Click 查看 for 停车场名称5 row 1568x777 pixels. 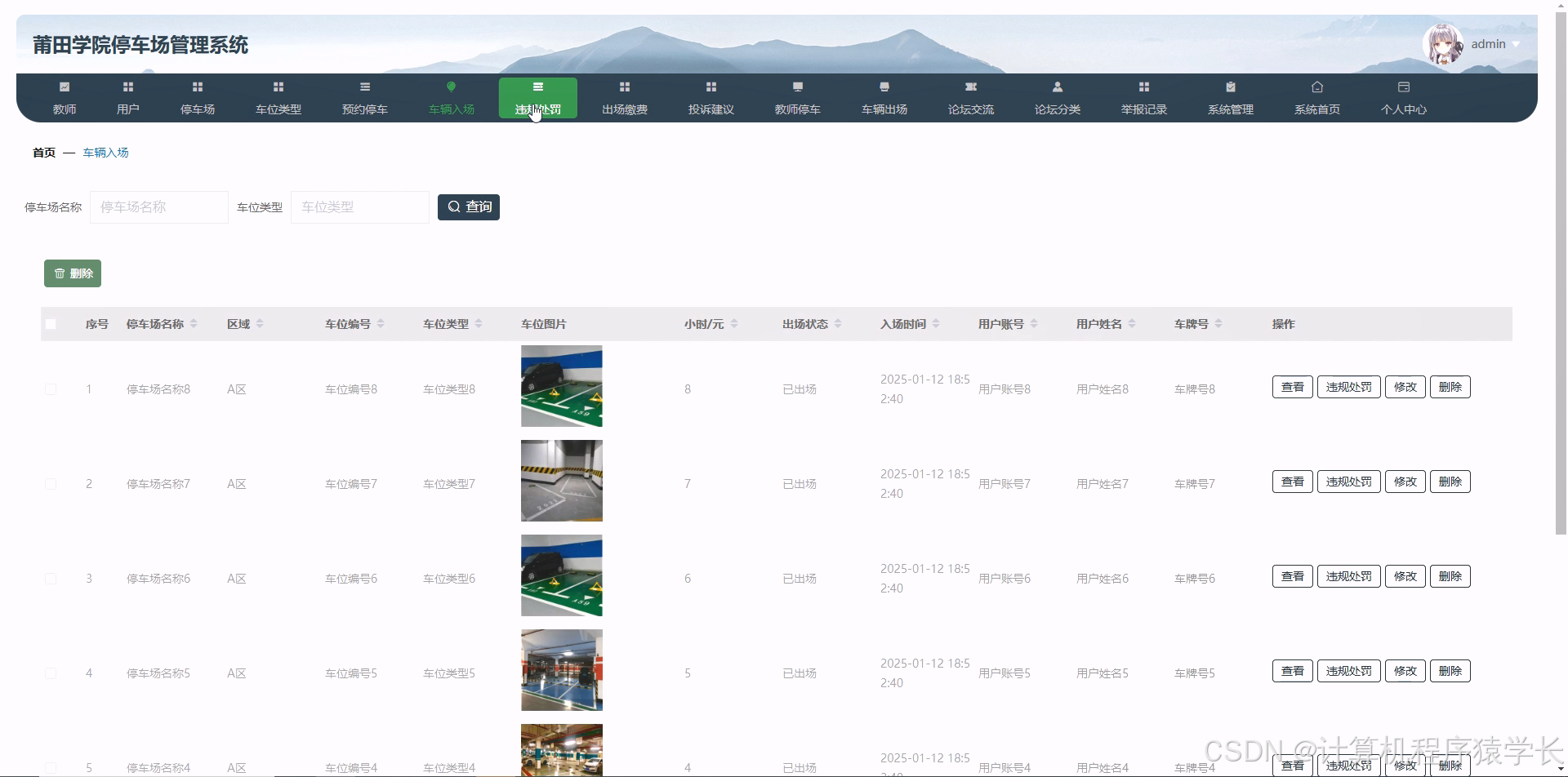pyautogui.click(x=1293, y=671)
